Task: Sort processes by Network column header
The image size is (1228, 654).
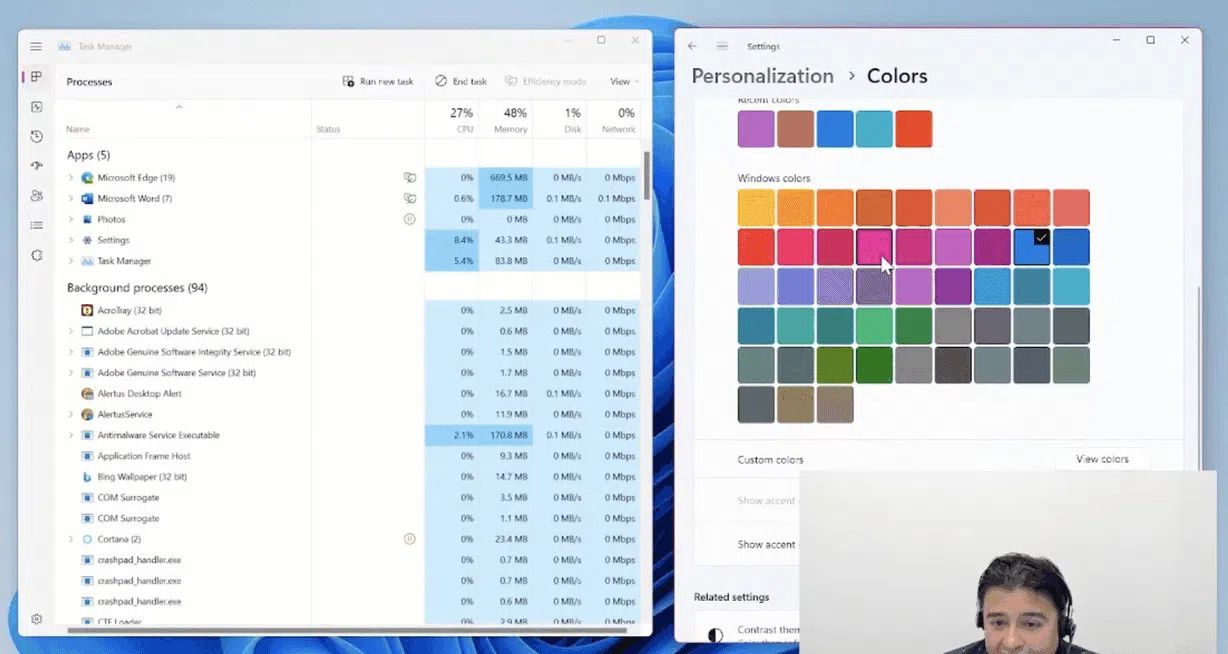Action: point(613,120)
